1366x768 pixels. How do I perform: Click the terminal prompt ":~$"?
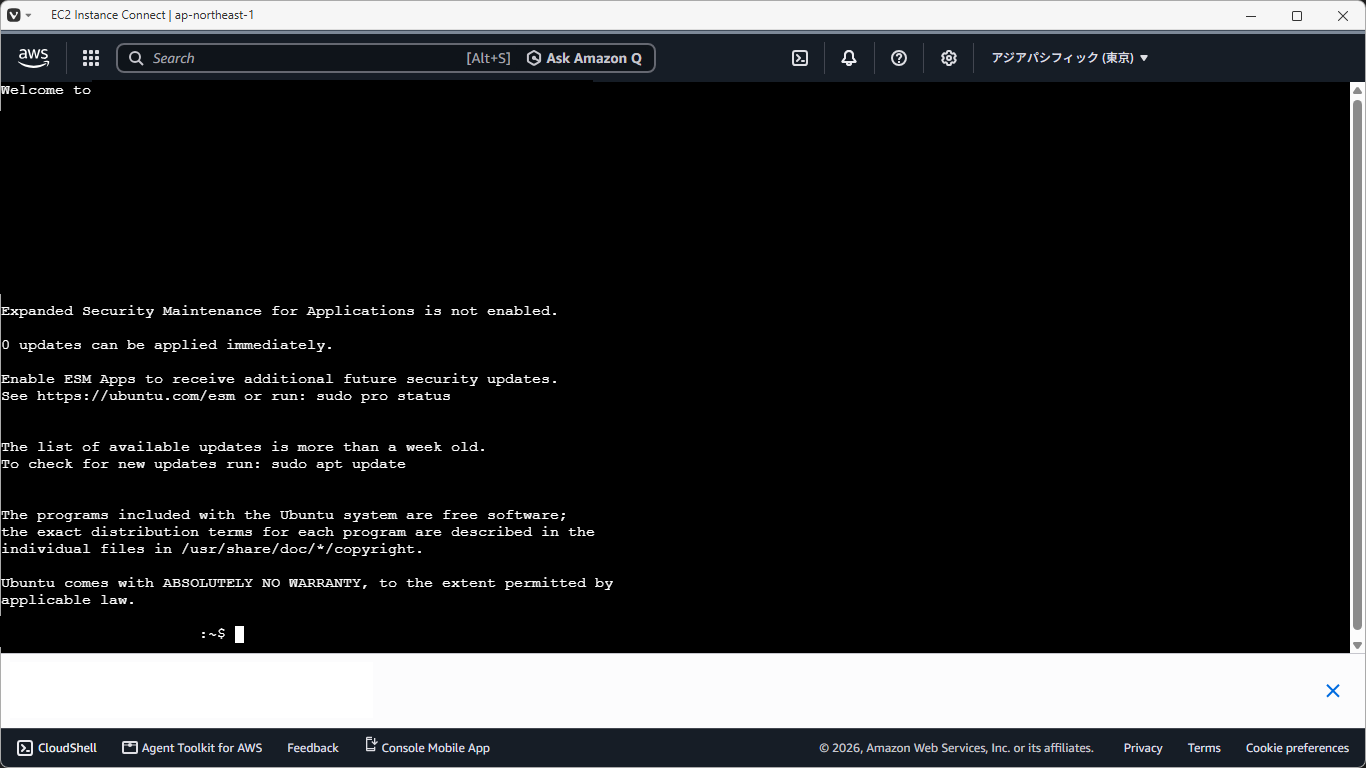[213, 634]
